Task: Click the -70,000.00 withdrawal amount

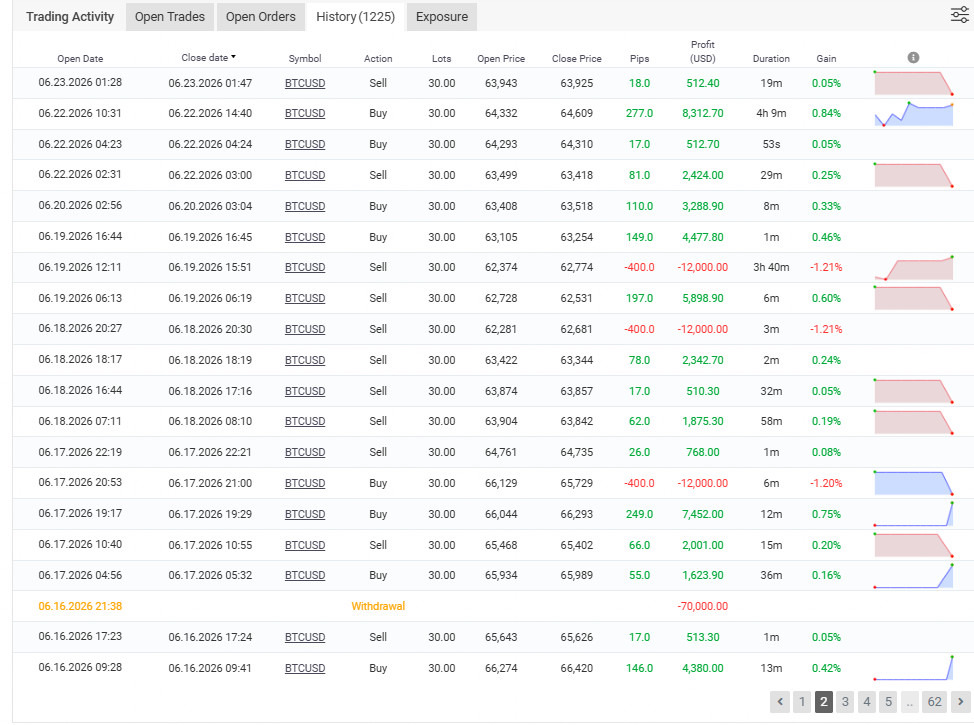Action: tap(703, 606)
